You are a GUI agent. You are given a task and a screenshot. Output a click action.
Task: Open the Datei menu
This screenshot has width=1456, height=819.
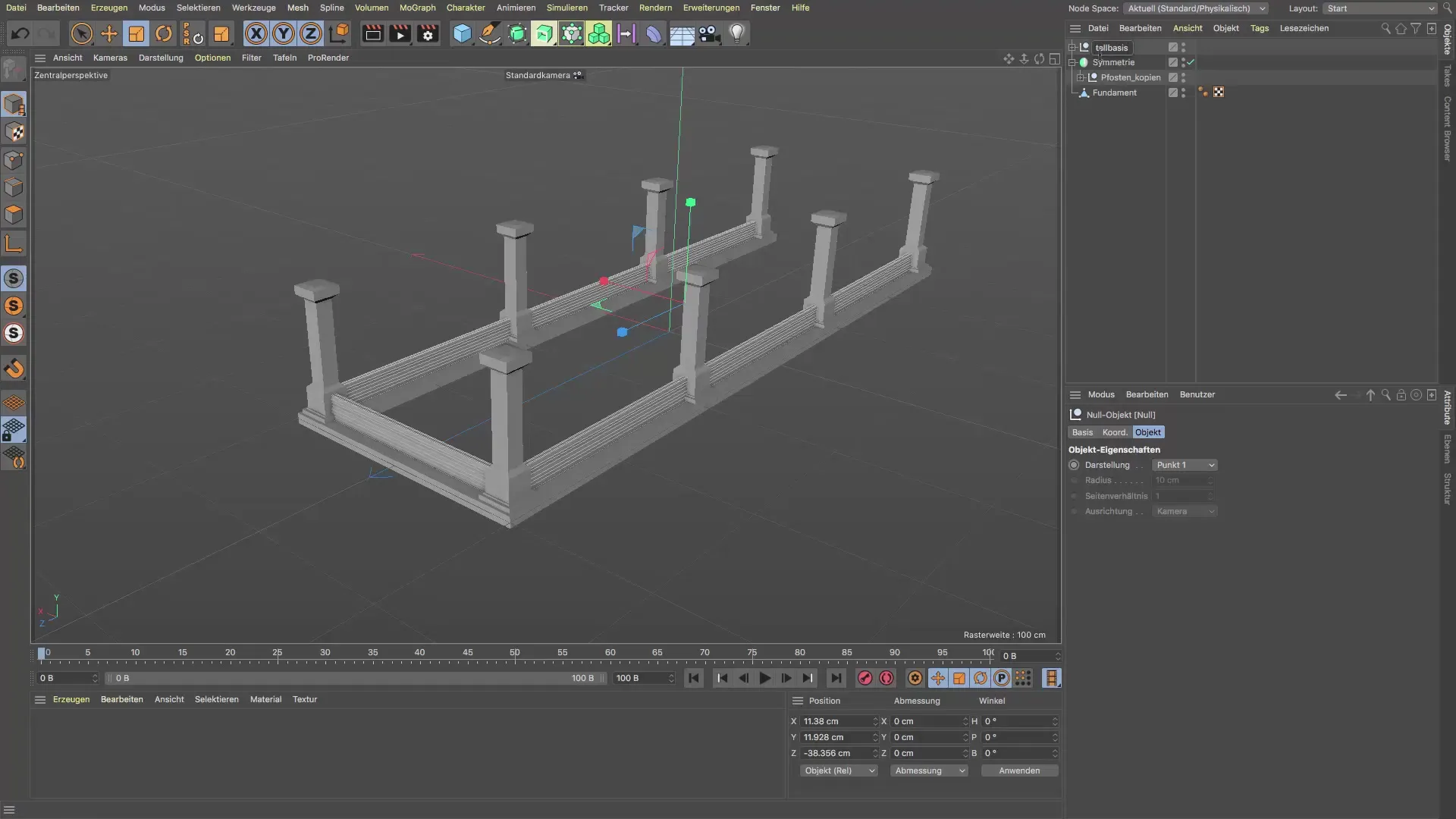point(16,8)
